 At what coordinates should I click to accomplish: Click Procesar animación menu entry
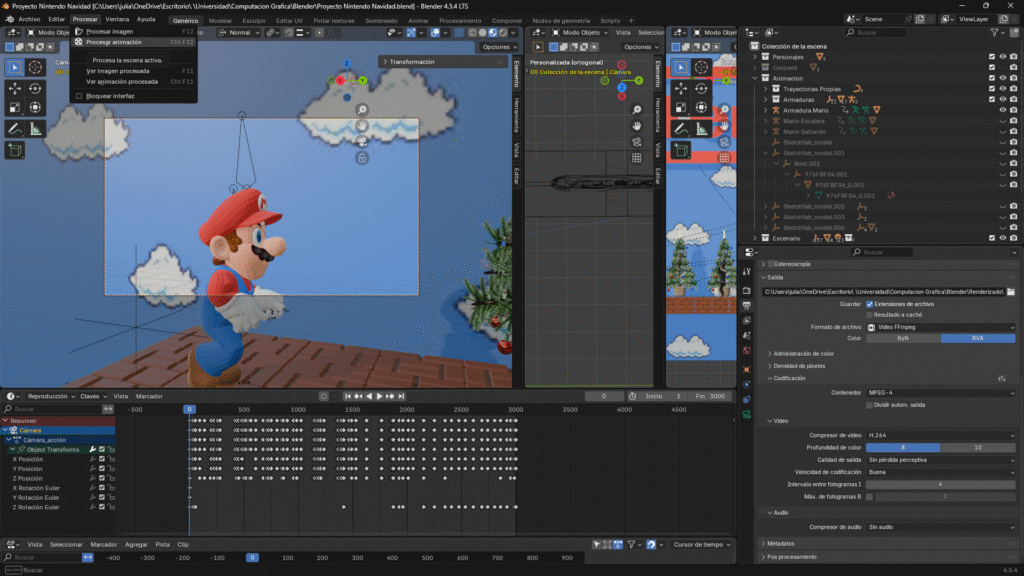point(113,42)
